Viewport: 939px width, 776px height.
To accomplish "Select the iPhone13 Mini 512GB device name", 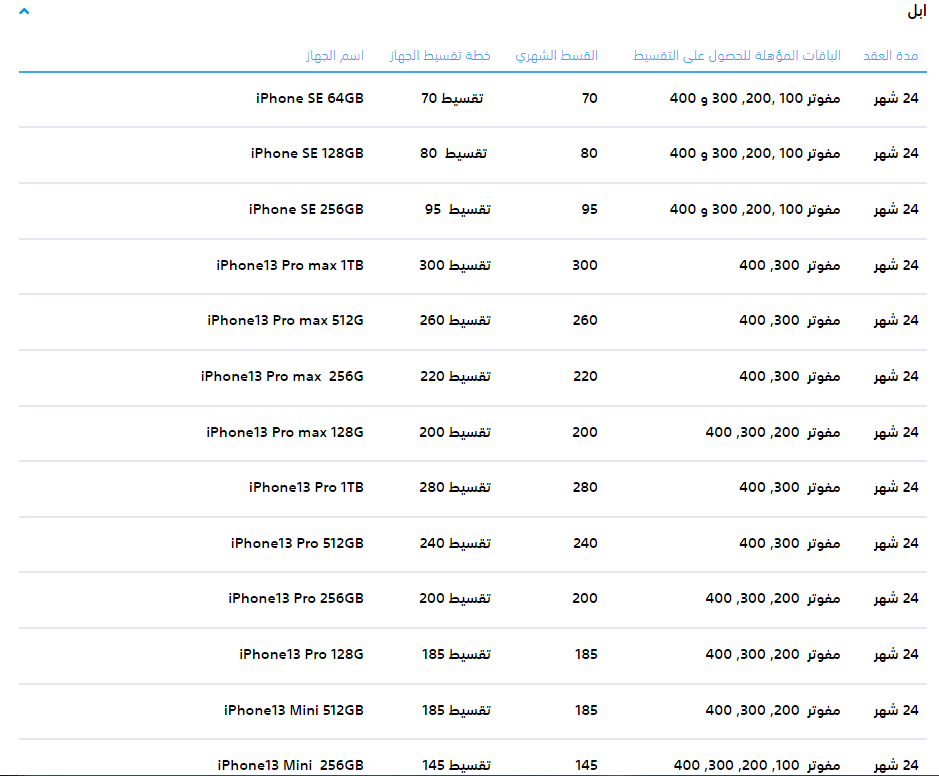I will 293,710.
